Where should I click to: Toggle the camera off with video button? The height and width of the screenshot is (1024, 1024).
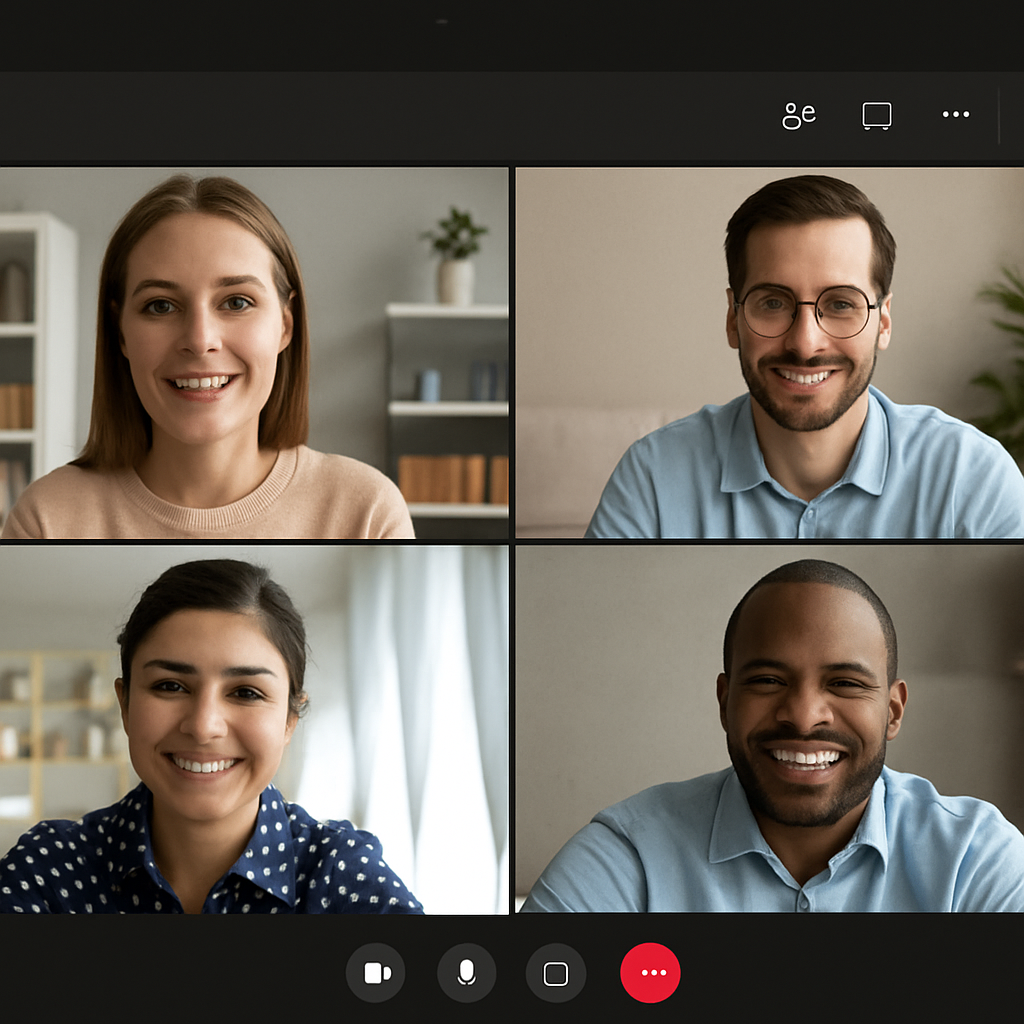(376, 973)
